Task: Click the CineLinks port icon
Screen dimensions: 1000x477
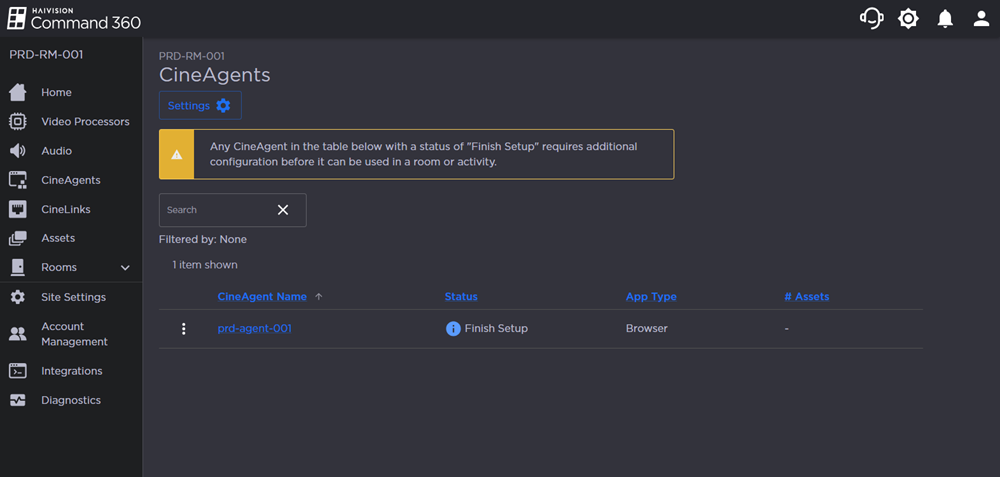Action: [x=18, y=209]
